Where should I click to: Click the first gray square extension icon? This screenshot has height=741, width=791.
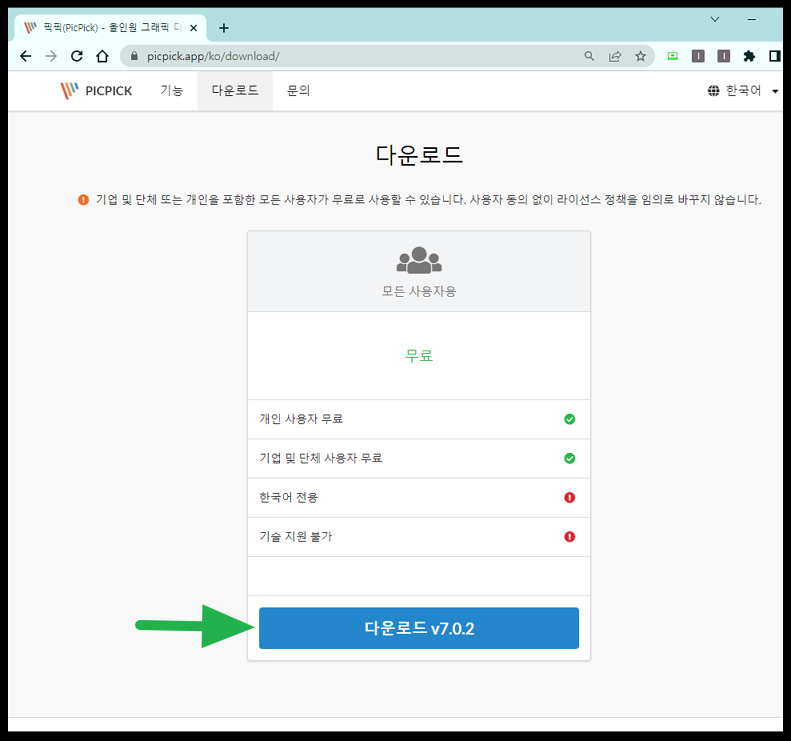[x=698, y=56]
